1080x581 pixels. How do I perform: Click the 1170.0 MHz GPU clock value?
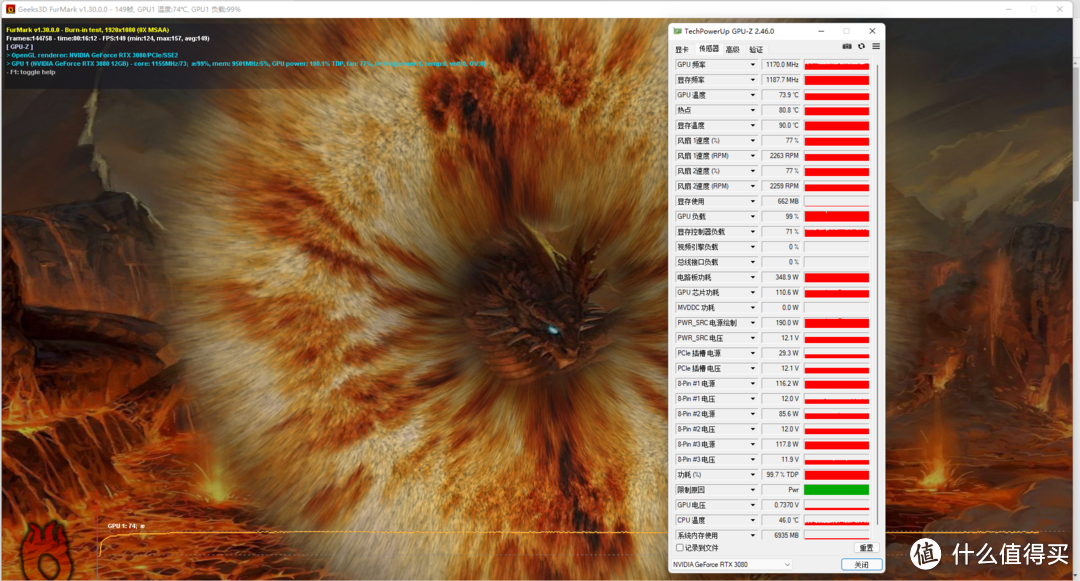click(781, 65)
